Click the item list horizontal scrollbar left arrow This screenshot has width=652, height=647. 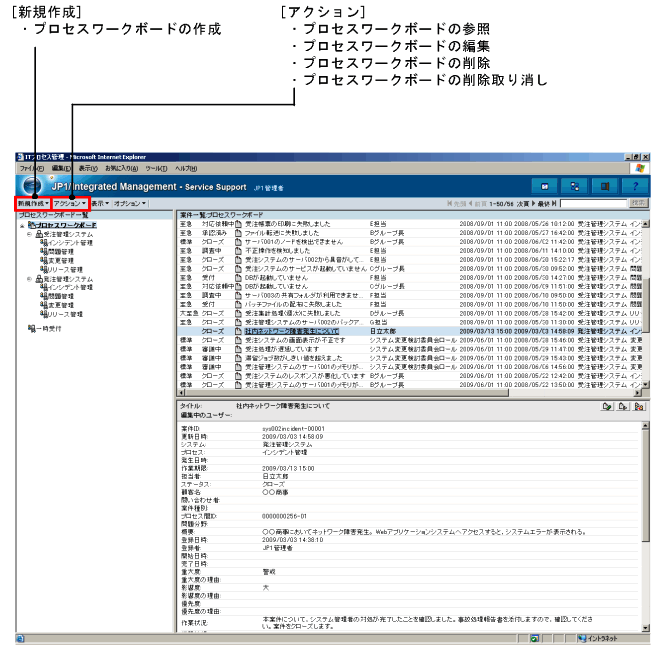[181, 393]
